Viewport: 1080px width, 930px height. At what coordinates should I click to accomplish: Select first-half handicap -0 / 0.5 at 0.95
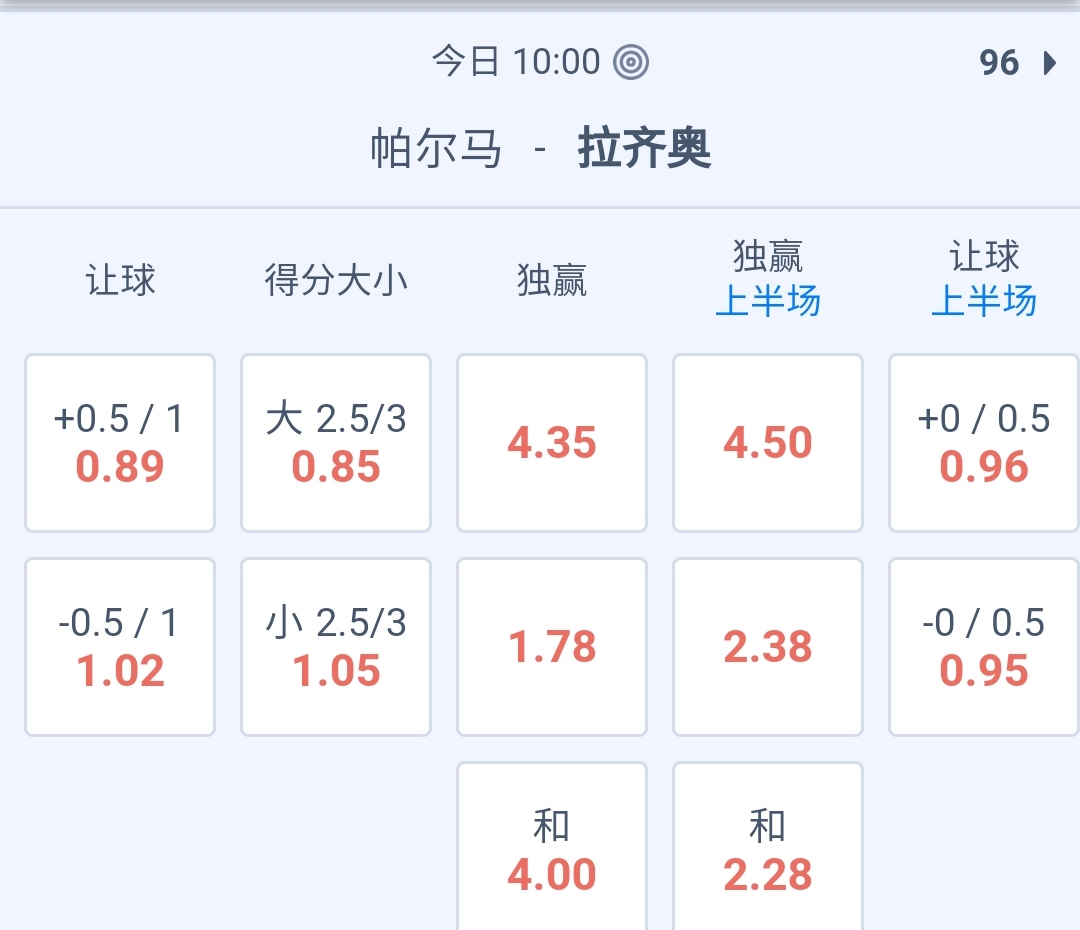pyautogui.click(x=984, y=647)
